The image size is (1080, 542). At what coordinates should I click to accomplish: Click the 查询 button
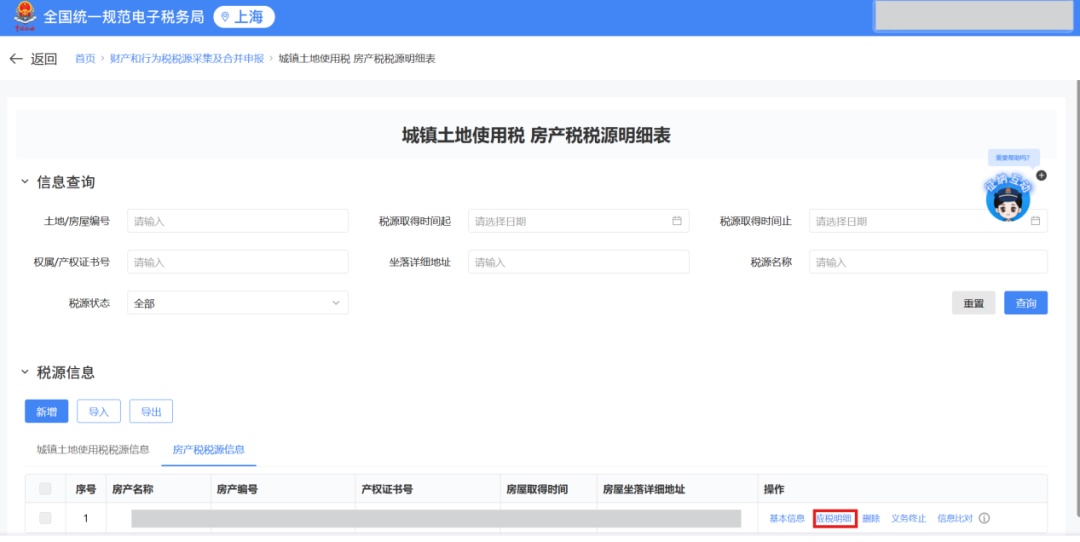[1025, 303]
